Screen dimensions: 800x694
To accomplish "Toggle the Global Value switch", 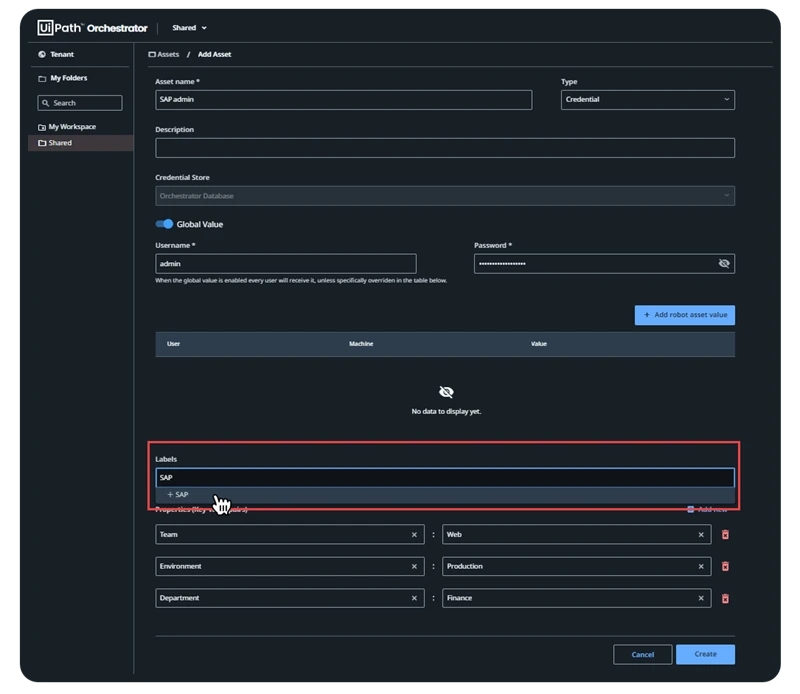I will point(164,224).
